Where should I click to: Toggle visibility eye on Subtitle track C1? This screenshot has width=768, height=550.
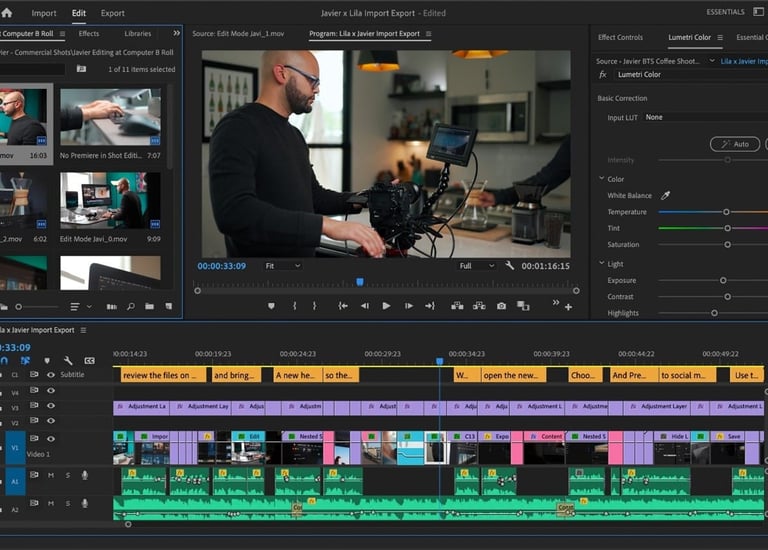click(51, 375)
